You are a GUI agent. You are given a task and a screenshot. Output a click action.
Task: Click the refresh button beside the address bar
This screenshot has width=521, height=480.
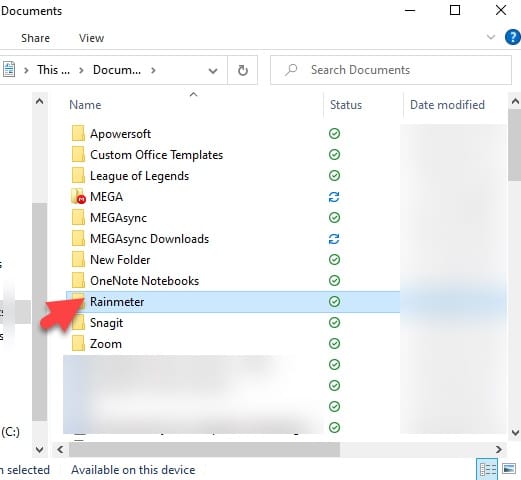[243, 70]
